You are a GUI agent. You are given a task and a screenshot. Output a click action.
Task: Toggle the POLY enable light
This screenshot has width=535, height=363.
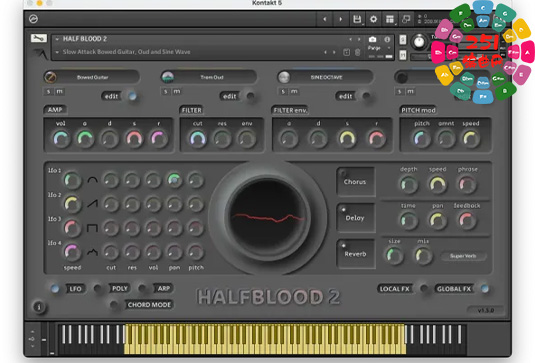pos(98,289)
